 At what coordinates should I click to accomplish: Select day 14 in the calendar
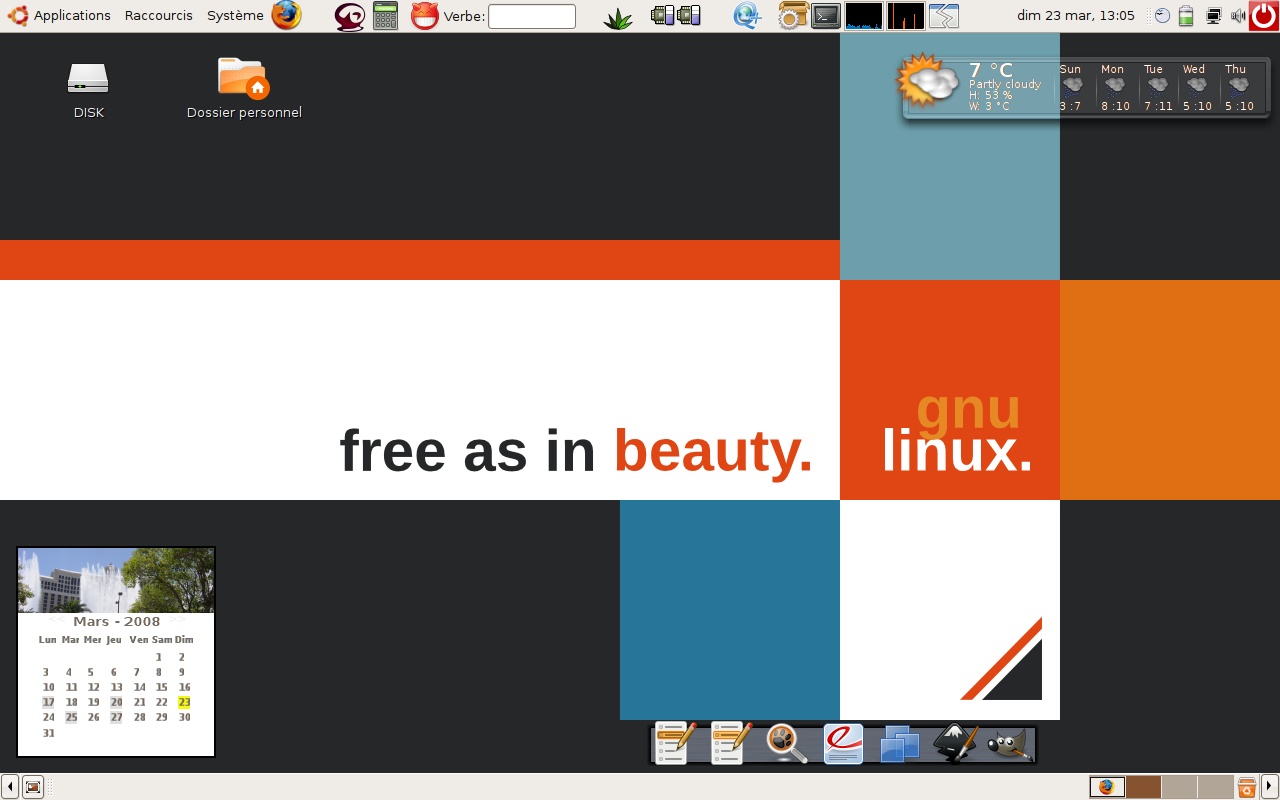[139, 687]
